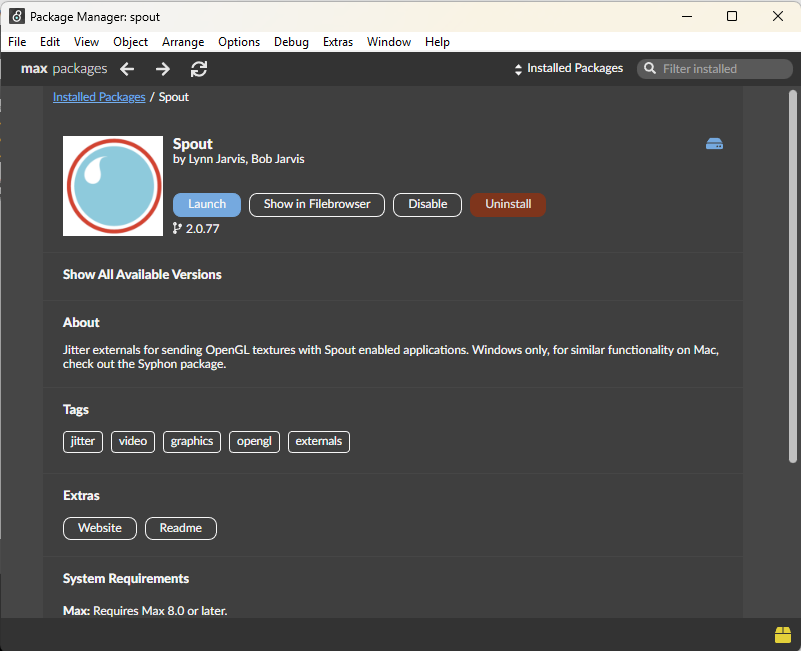801x651 pixels.
Task: Open the Spout Website
Action: click(x=99, y=528)
